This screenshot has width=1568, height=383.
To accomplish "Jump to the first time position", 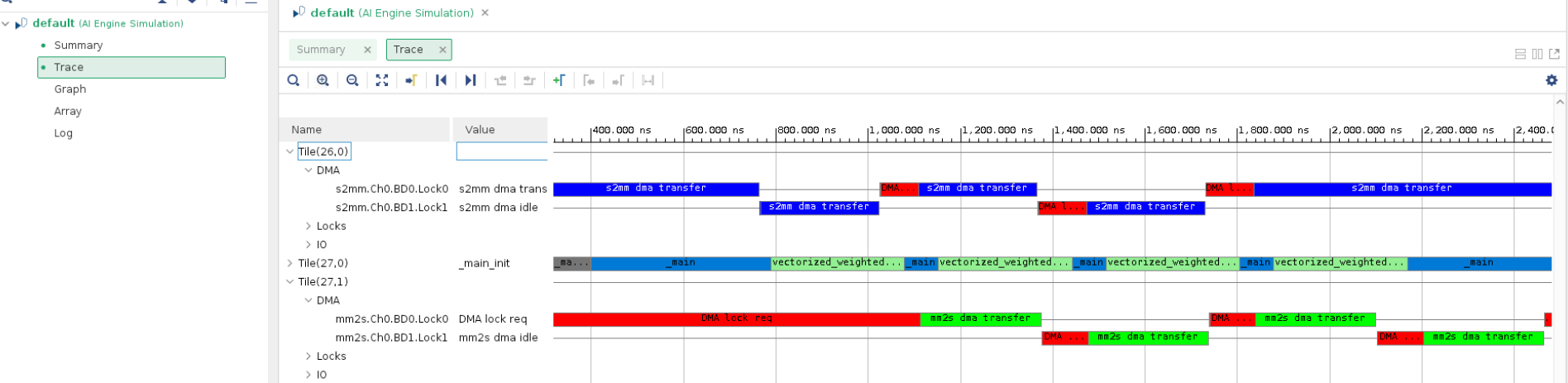I will (x=441, y=80).
